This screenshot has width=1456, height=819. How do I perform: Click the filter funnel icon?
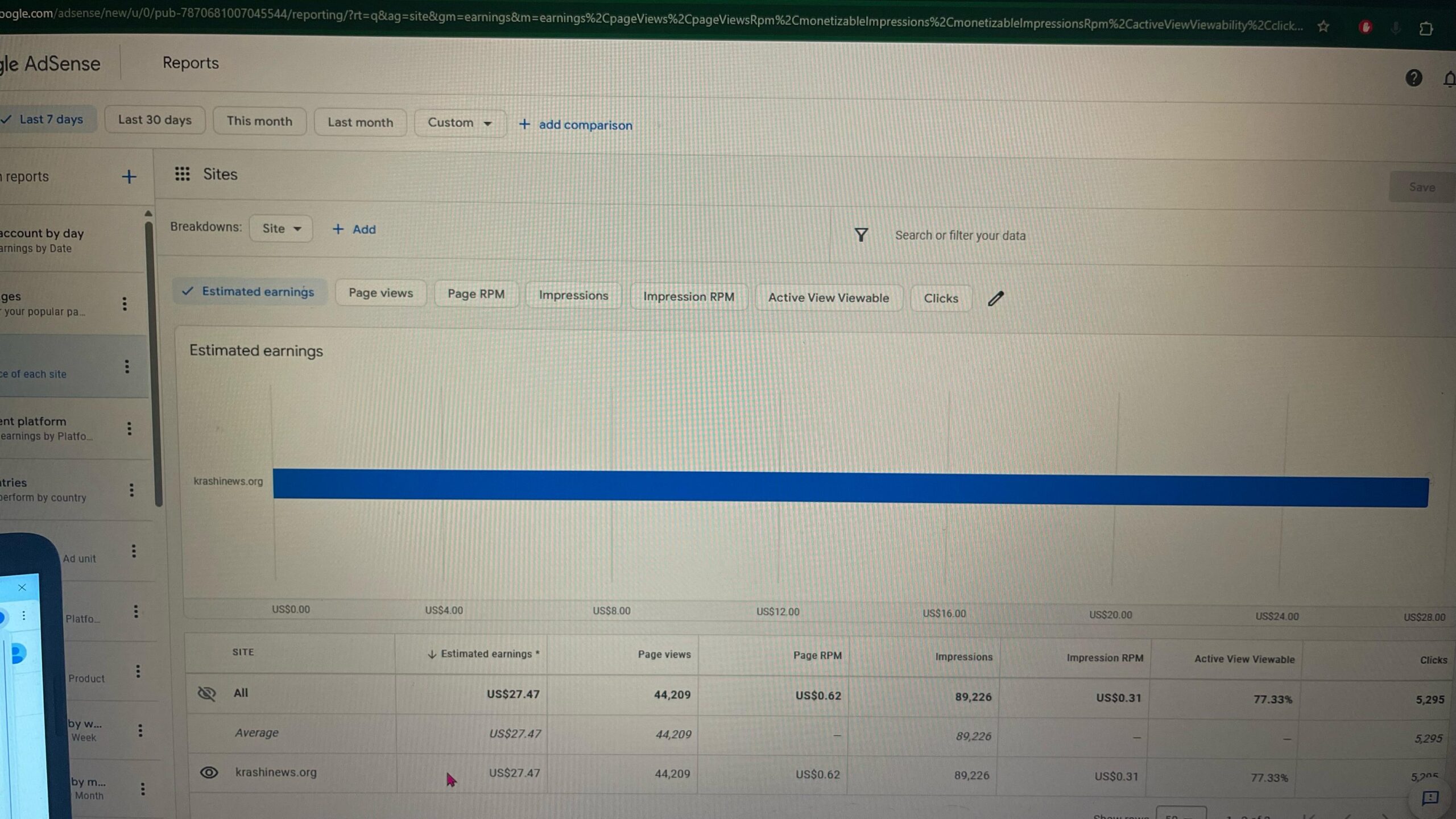tap(861, 234)
